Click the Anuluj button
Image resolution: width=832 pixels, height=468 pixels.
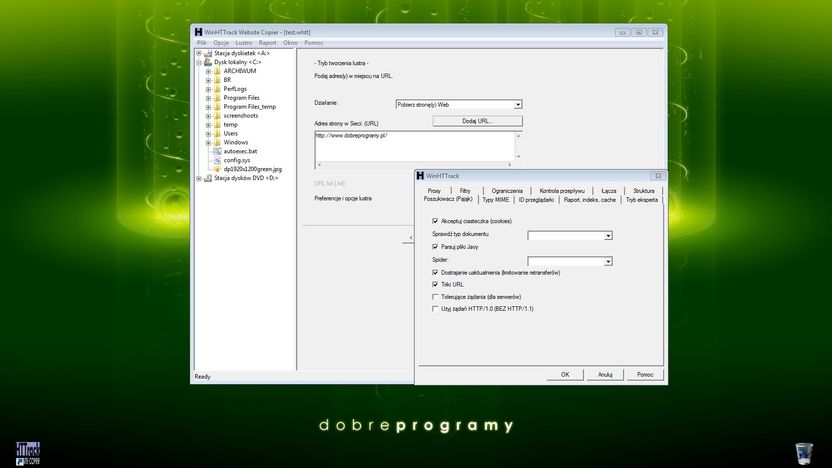[605, 375]
